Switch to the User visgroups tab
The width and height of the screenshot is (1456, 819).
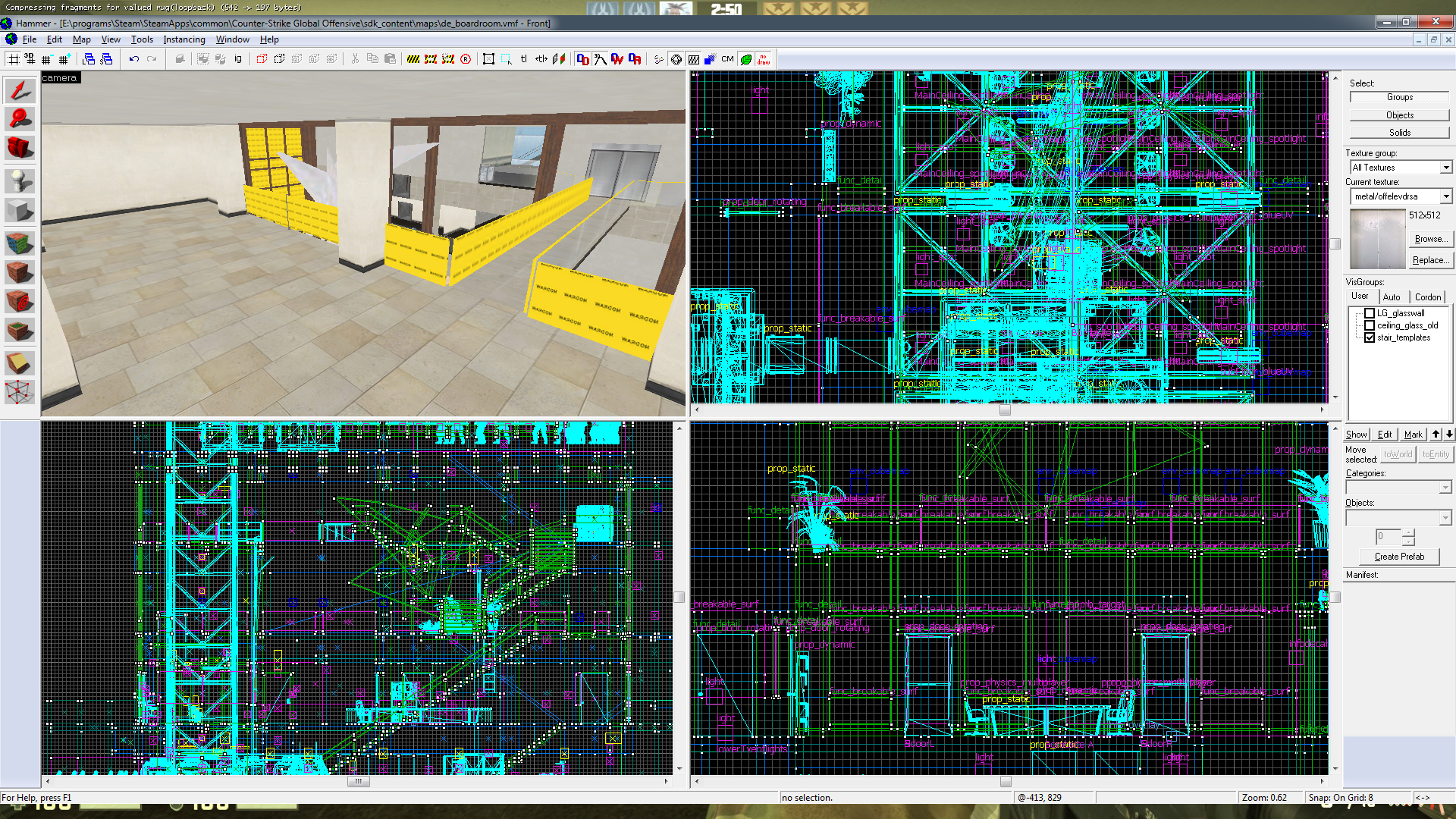(1360, 296)
